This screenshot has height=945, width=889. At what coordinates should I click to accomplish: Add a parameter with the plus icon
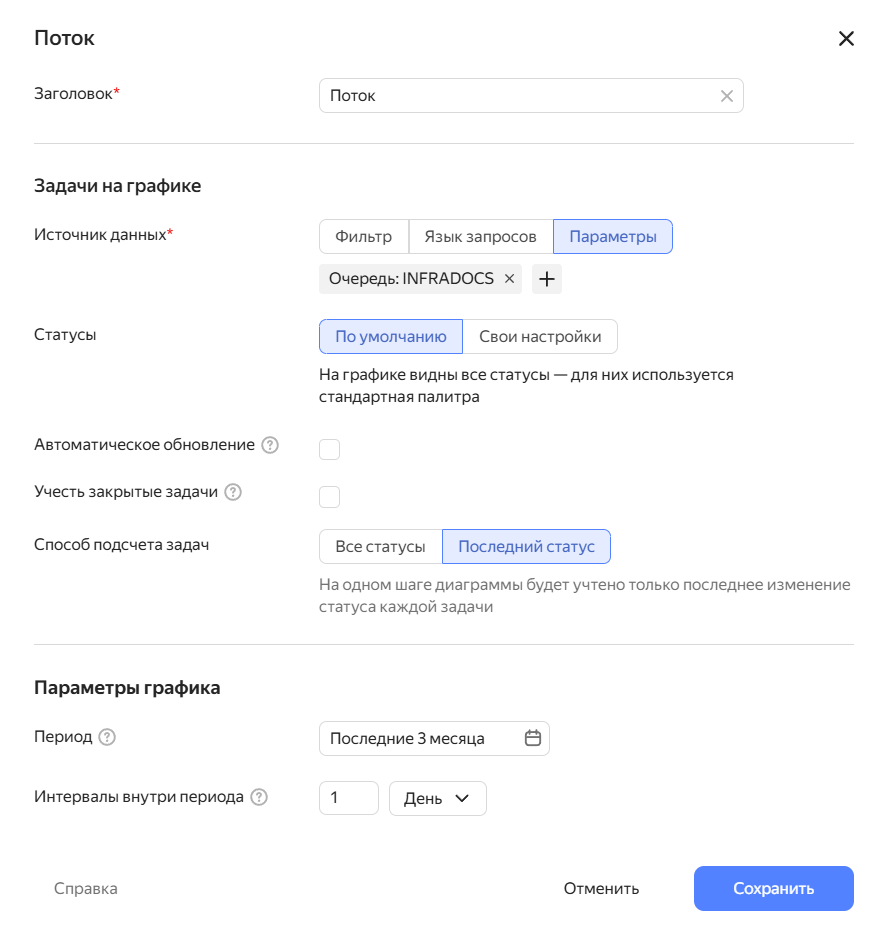(x=547, y=279)
